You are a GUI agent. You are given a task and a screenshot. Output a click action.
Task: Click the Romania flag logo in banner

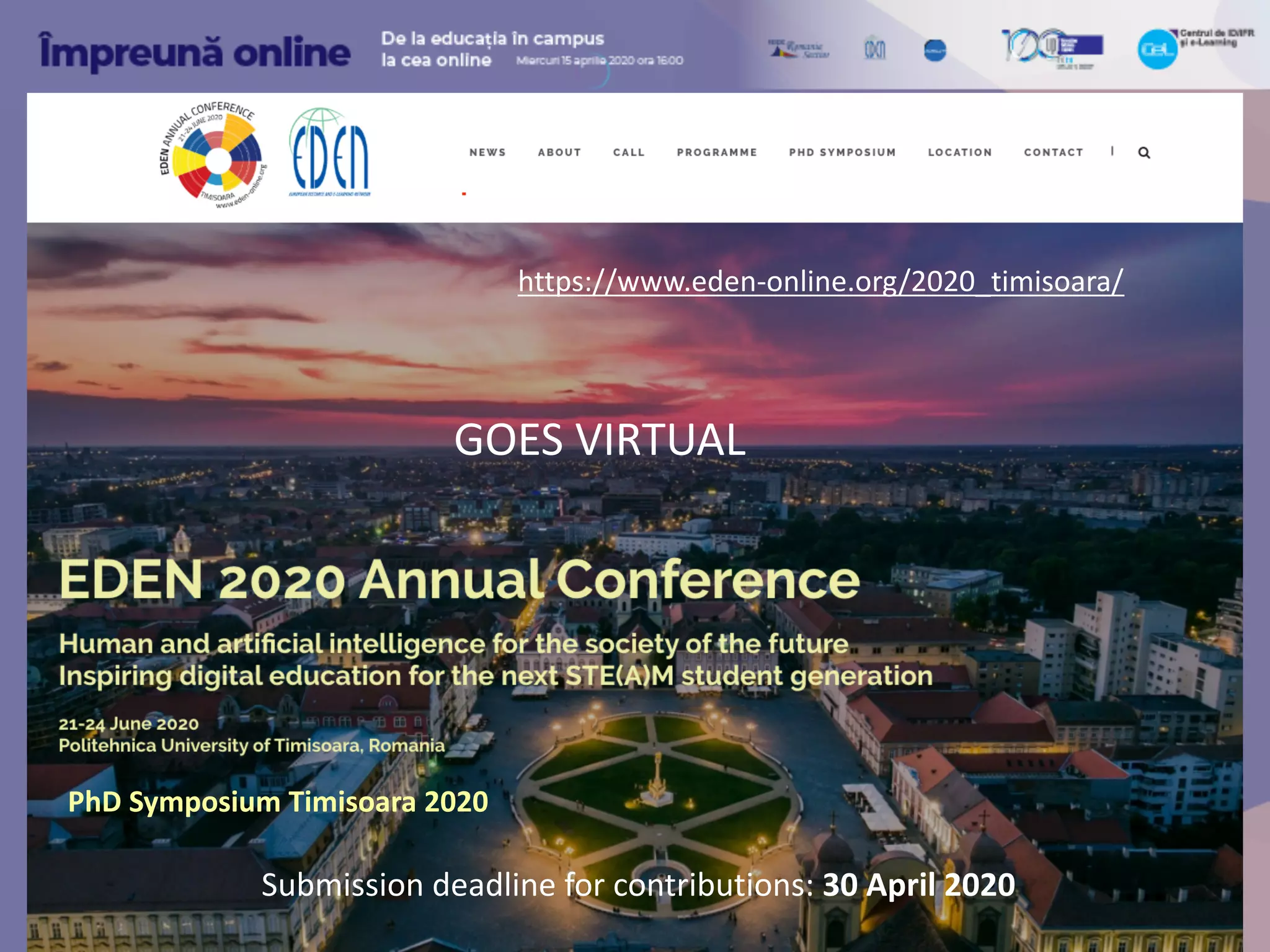pos(799,48)
